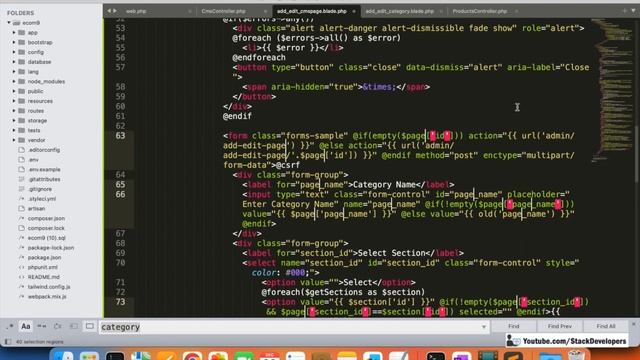Close the find panel
Screen dimensions: 640x360
point(634,324)
